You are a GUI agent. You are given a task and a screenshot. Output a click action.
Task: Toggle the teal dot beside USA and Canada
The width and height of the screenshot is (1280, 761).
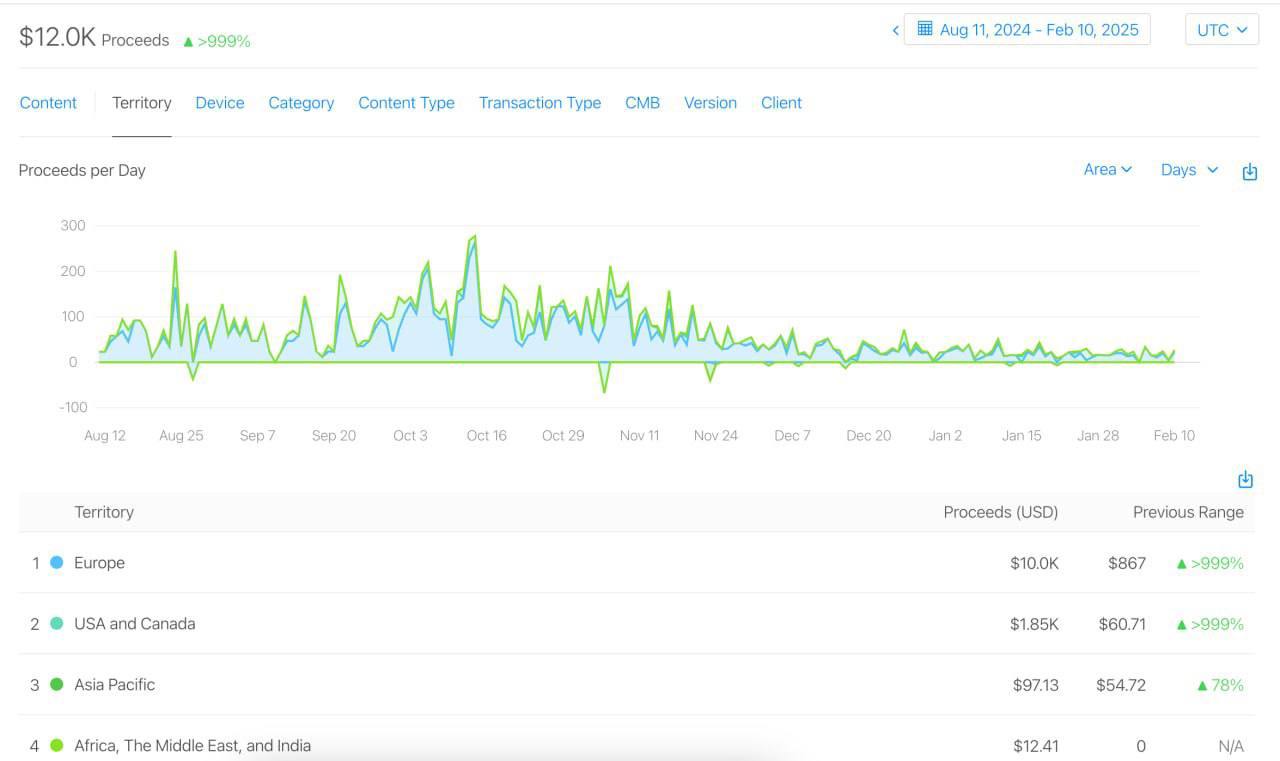[58, 623]
